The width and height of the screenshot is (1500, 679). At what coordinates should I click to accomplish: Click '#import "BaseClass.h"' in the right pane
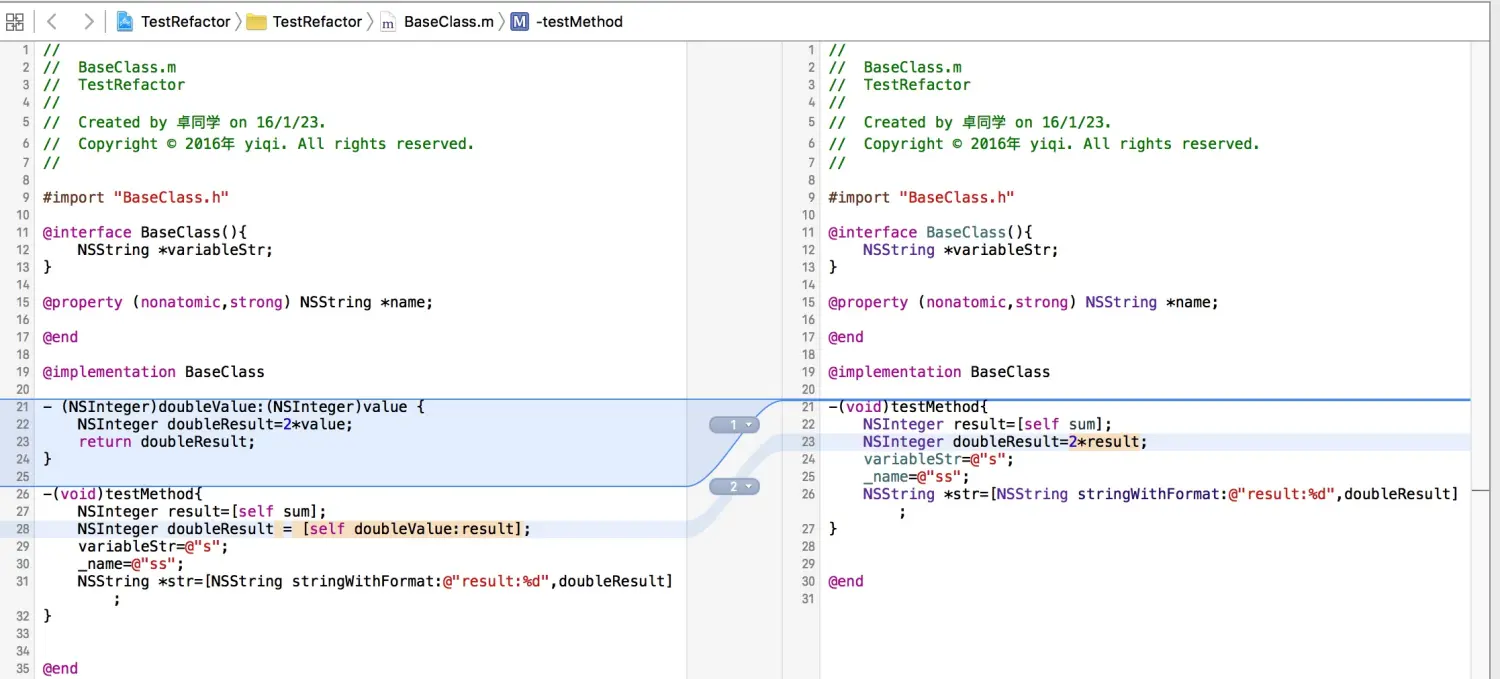[921, 197]
